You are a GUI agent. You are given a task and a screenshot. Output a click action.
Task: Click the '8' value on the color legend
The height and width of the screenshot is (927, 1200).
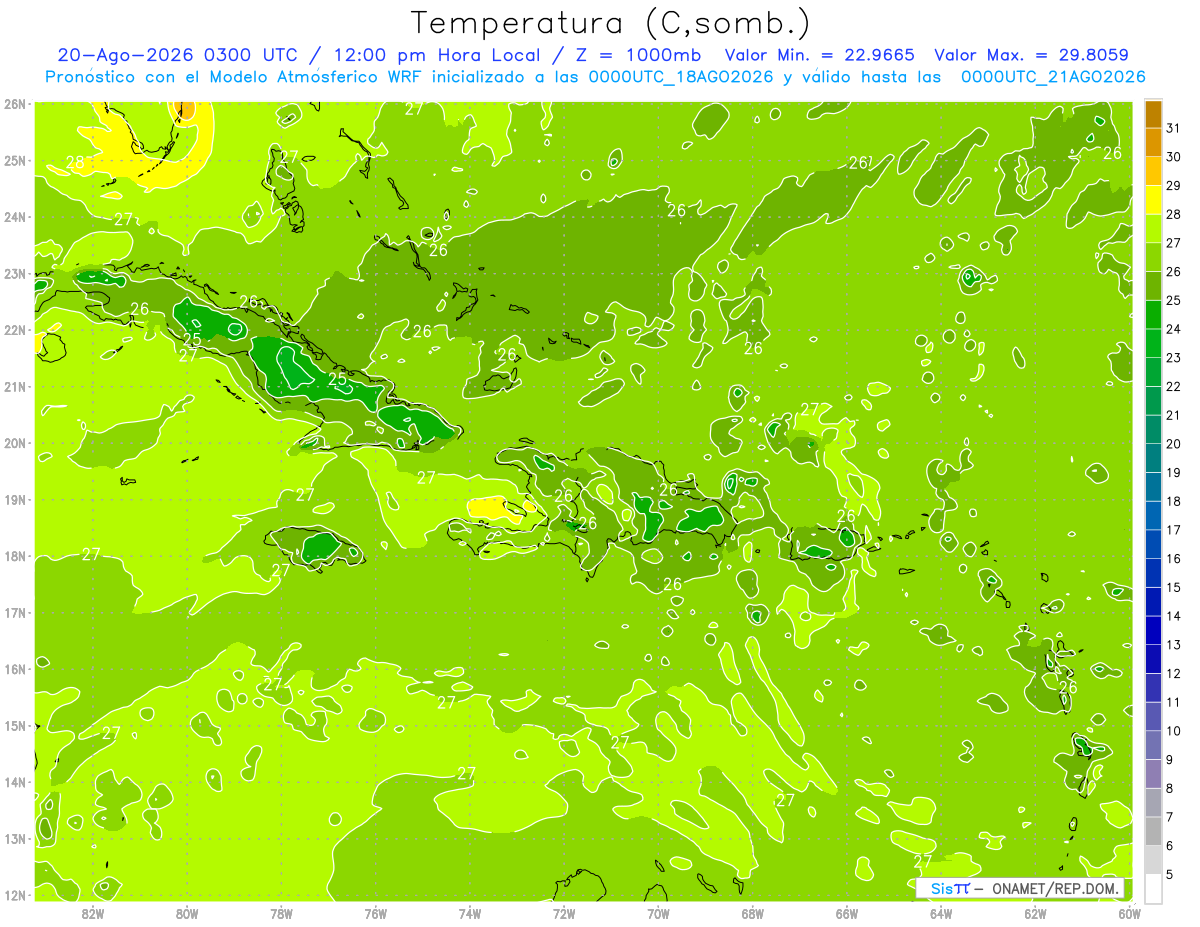[x=1170, y=788]
